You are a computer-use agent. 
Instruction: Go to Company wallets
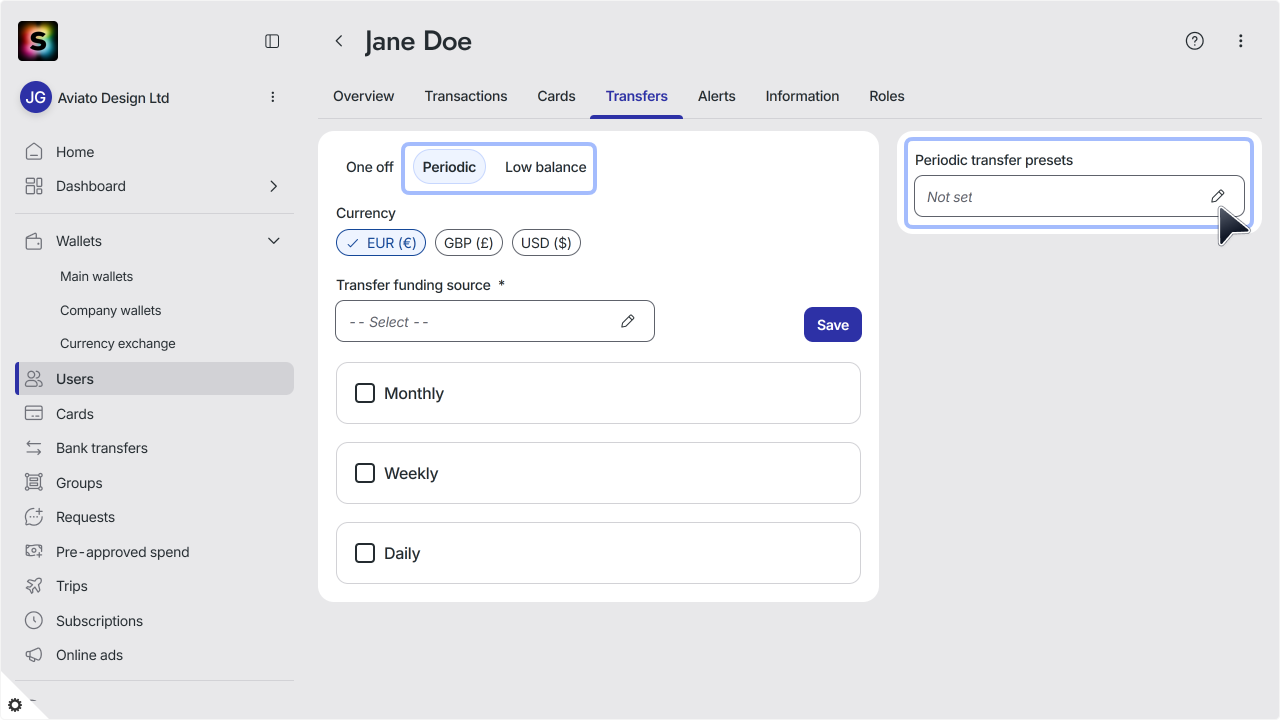click(x=110, y=310)
